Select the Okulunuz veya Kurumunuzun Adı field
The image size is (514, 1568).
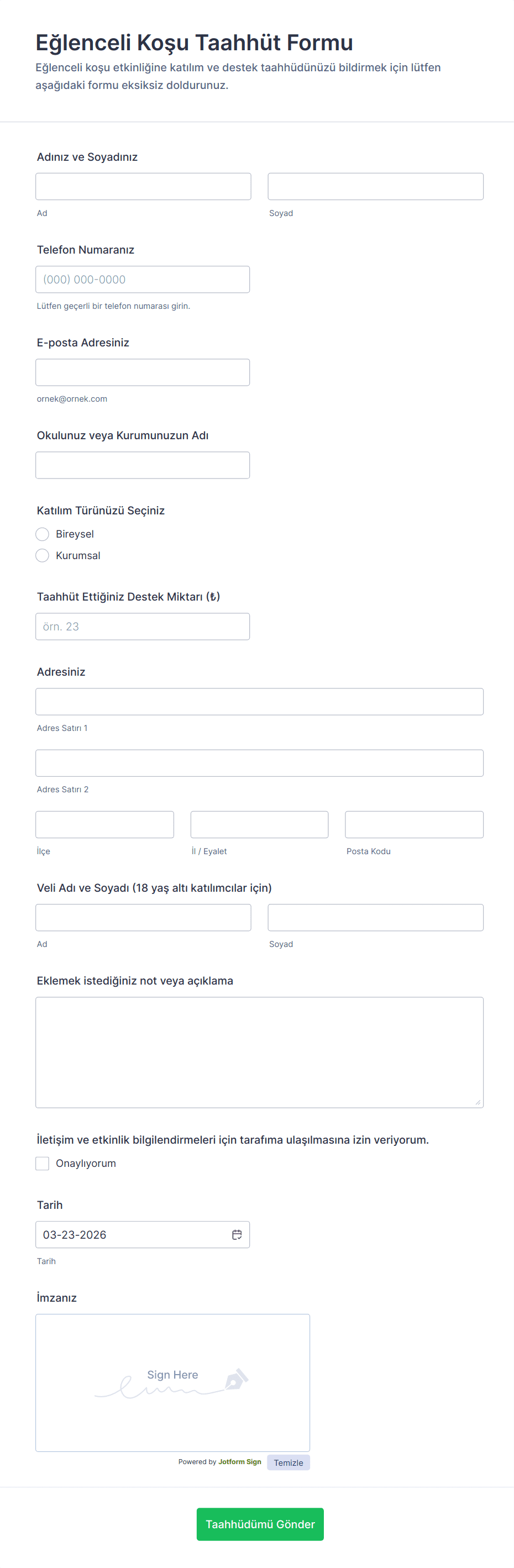point(143,465)
